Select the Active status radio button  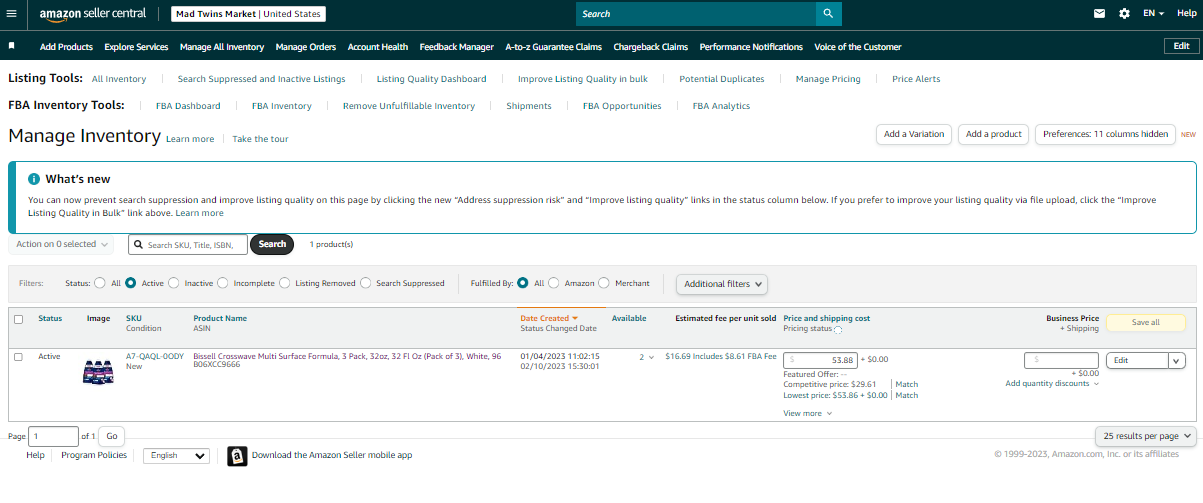(130, 283)
